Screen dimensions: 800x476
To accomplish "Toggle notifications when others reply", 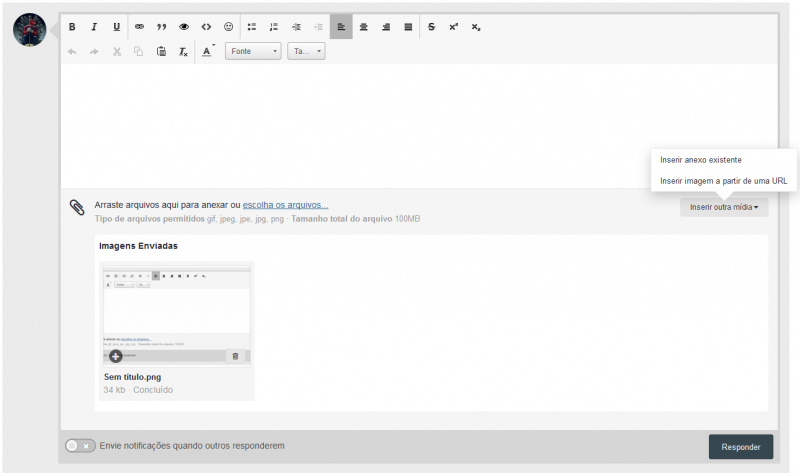I will [x=79, y=446].
